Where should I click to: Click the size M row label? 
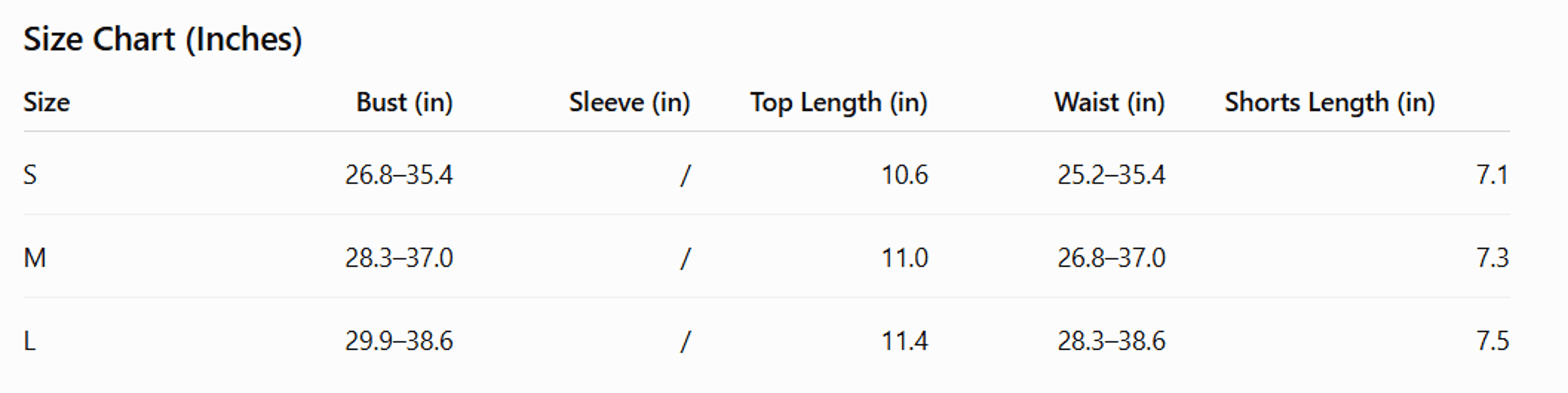pyautogui.click(x=35, y=258)
